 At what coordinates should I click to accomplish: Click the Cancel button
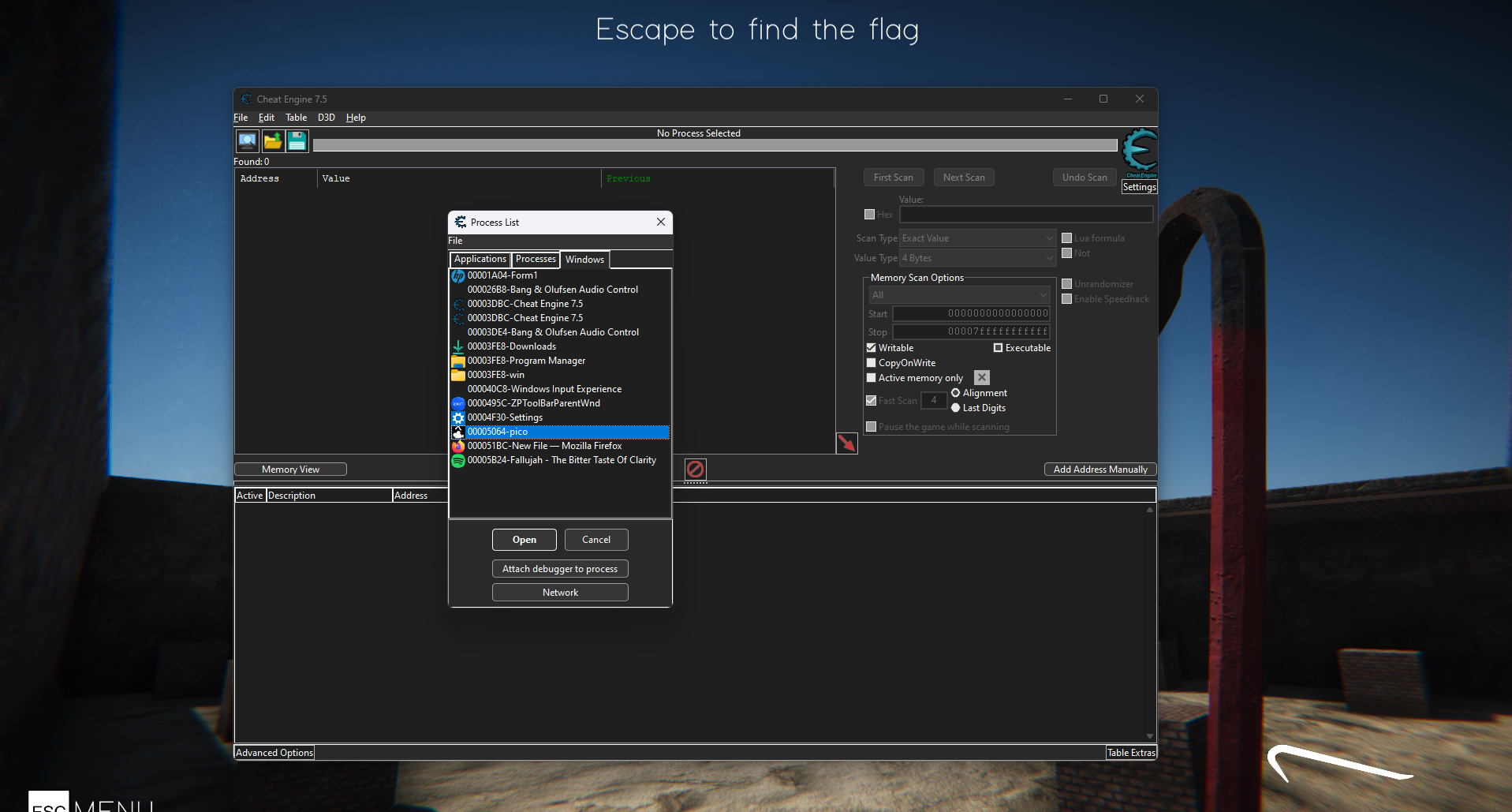click(x=596, y=540)
